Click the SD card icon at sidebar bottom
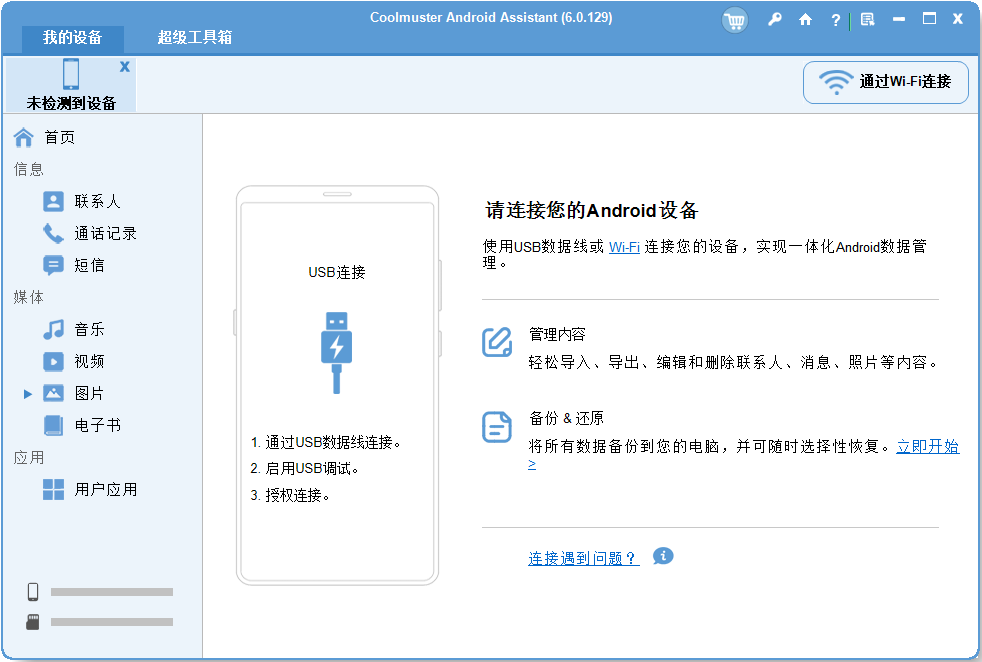Screen dimensions: 982x662 (x=33, y=622)
